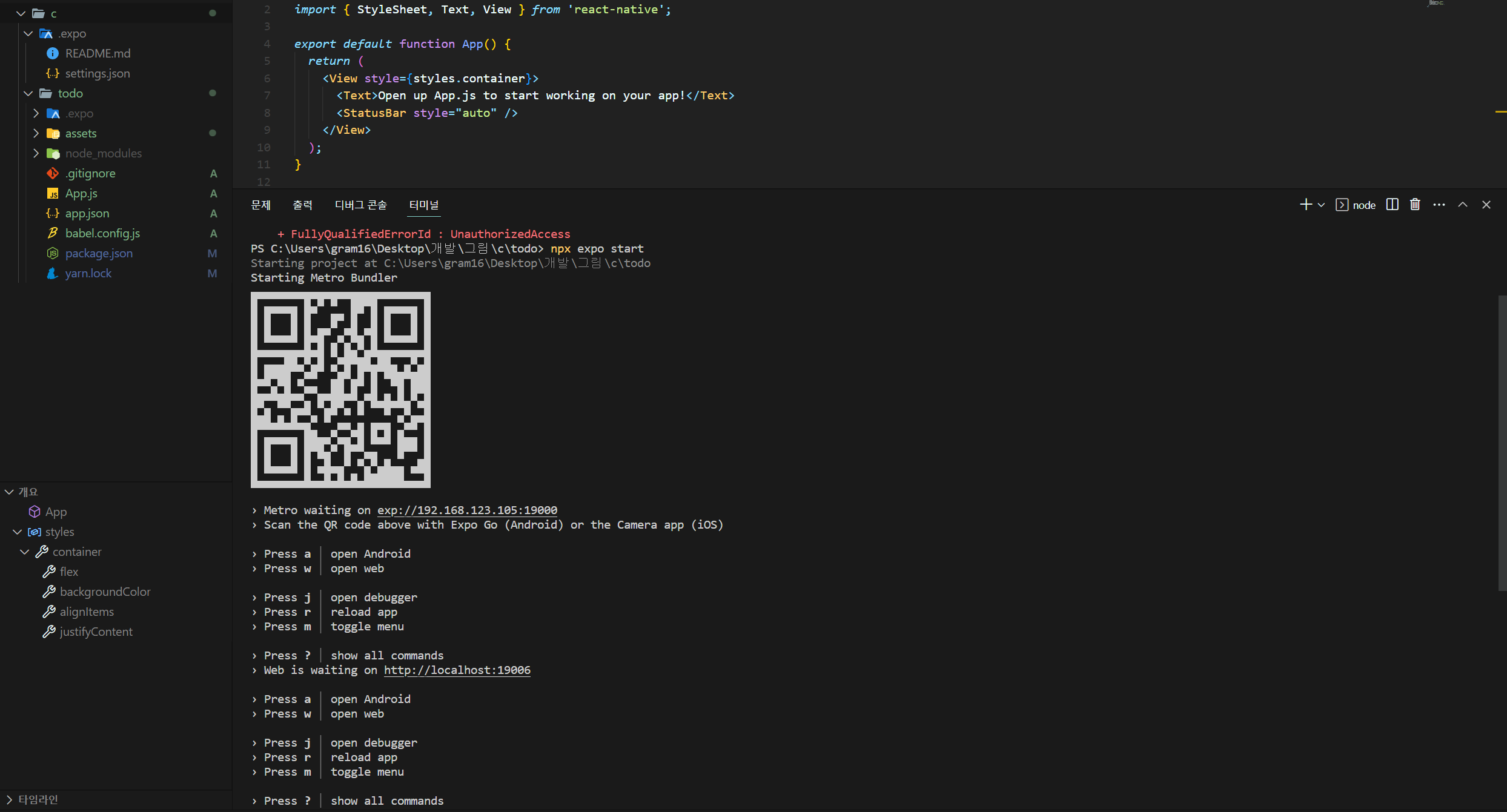Viewport: 1507px width, 812px height.
Task: Click the settings.json braces icon
Action: tap(53, 73)
